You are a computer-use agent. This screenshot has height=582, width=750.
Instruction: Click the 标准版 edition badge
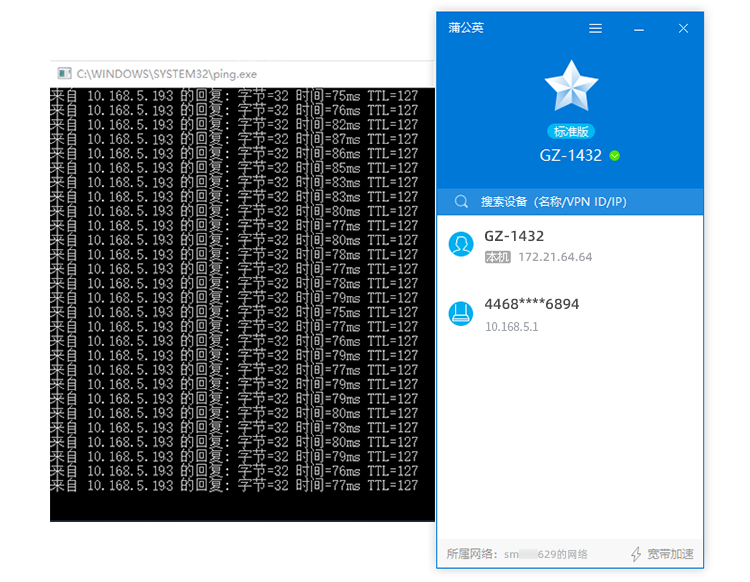(x=571, y=131)
